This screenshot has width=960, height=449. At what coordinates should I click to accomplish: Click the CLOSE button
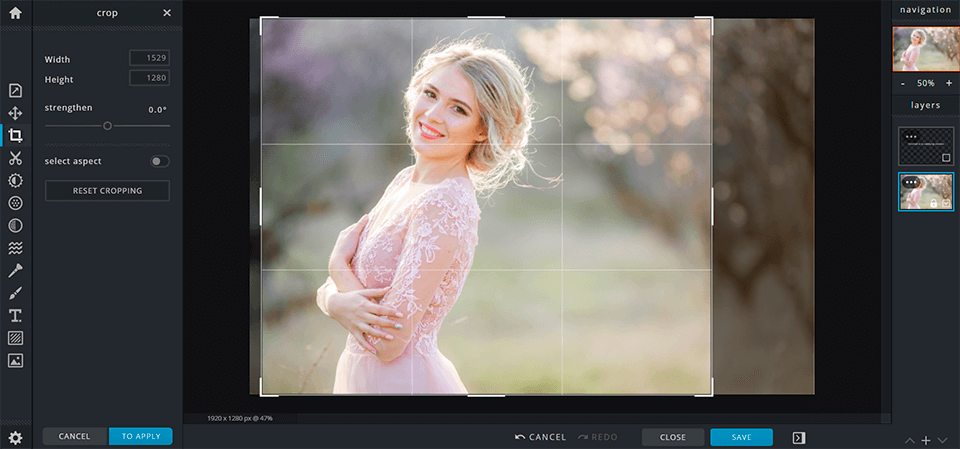pos(673,437)
